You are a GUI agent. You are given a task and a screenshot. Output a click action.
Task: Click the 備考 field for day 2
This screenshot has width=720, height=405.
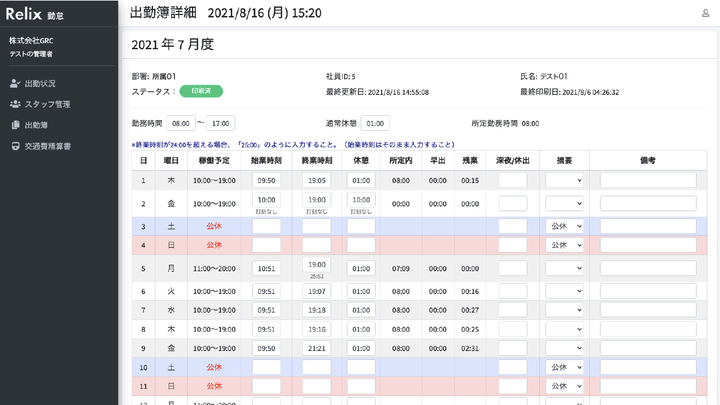647,203
